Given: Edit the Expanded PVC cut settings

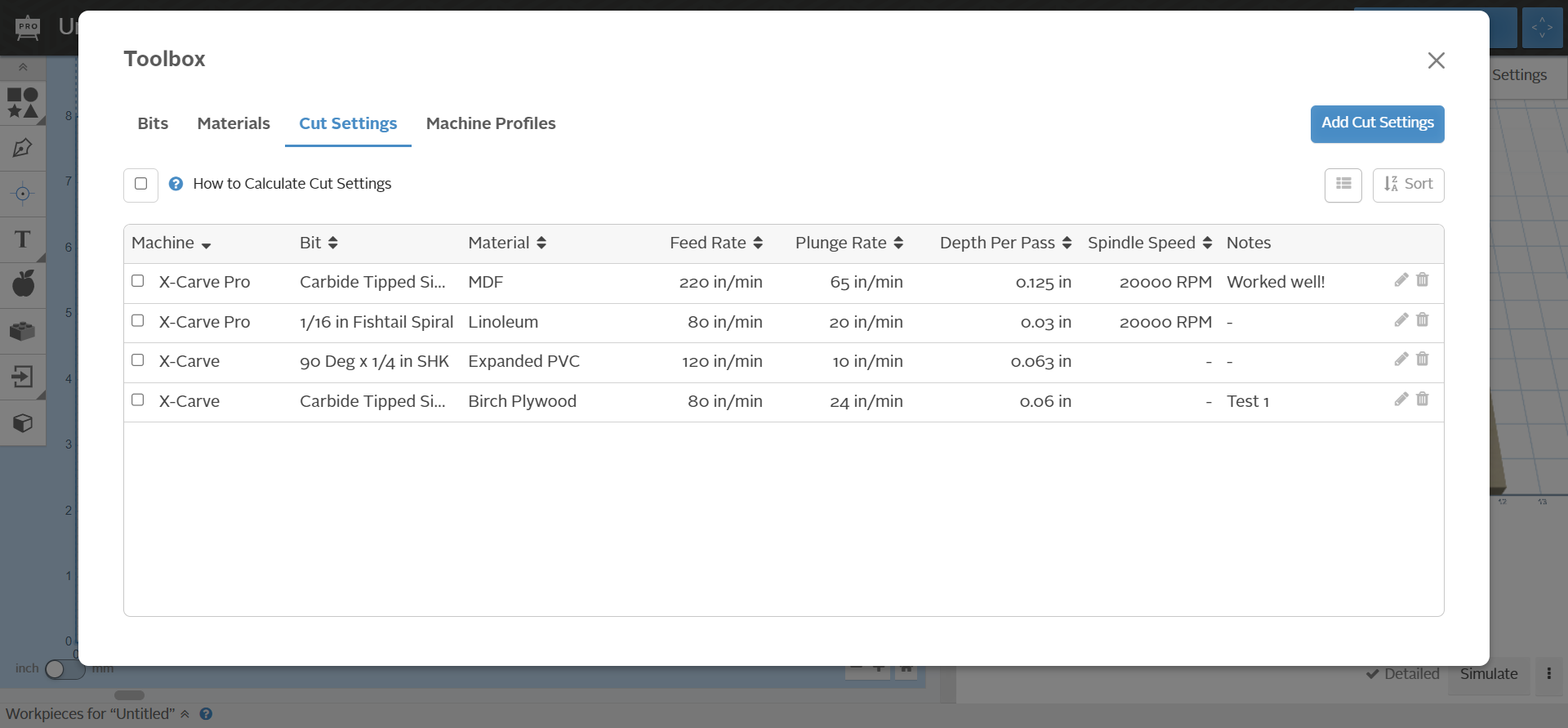Looking at the screenshot, I should [x=1401, y=360].
